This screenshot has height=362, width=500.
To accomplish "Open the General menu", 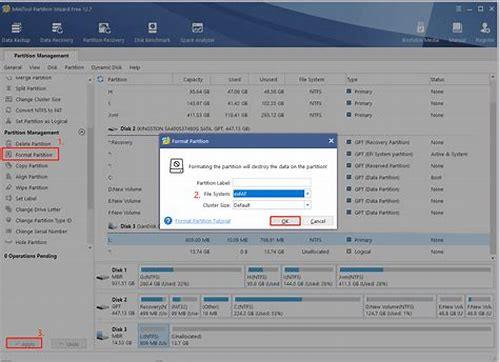I will click(13, 67).
